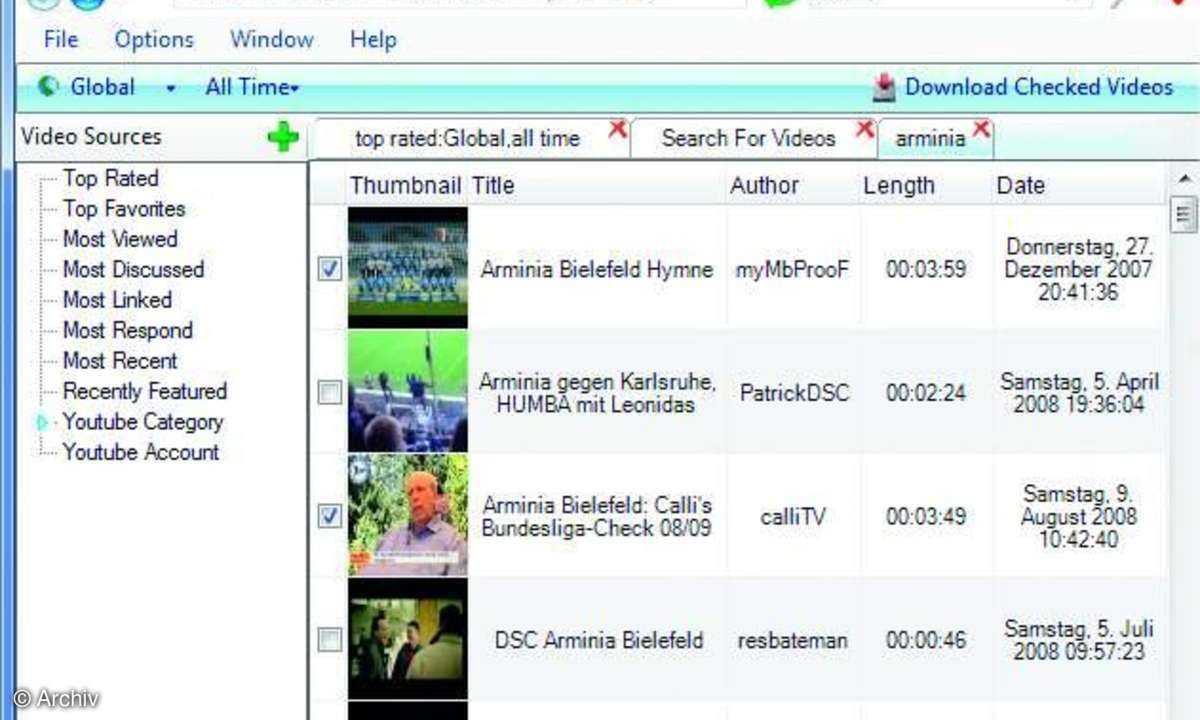Click the vertical scrollbar thumb of the video list
The height and width of the screenshot is (720, 1200).
(1185, 214)
